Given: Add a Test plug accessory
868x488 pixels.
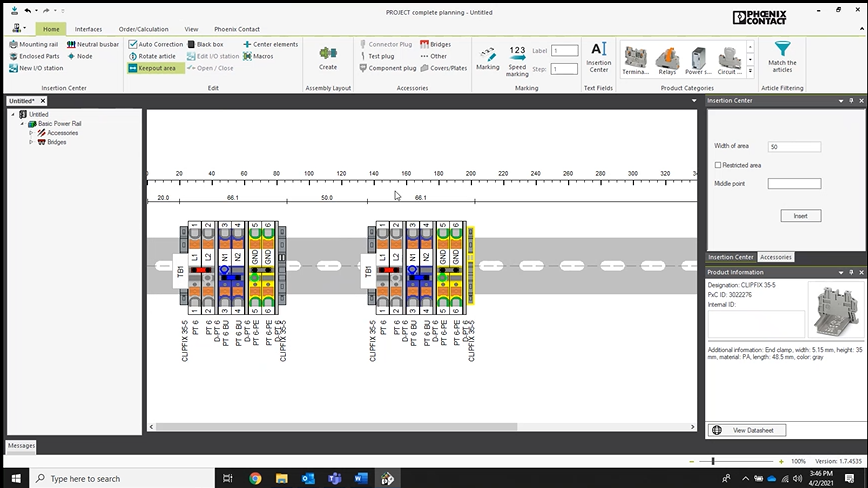Looking at the screenshot, I should tap(377, 56).
